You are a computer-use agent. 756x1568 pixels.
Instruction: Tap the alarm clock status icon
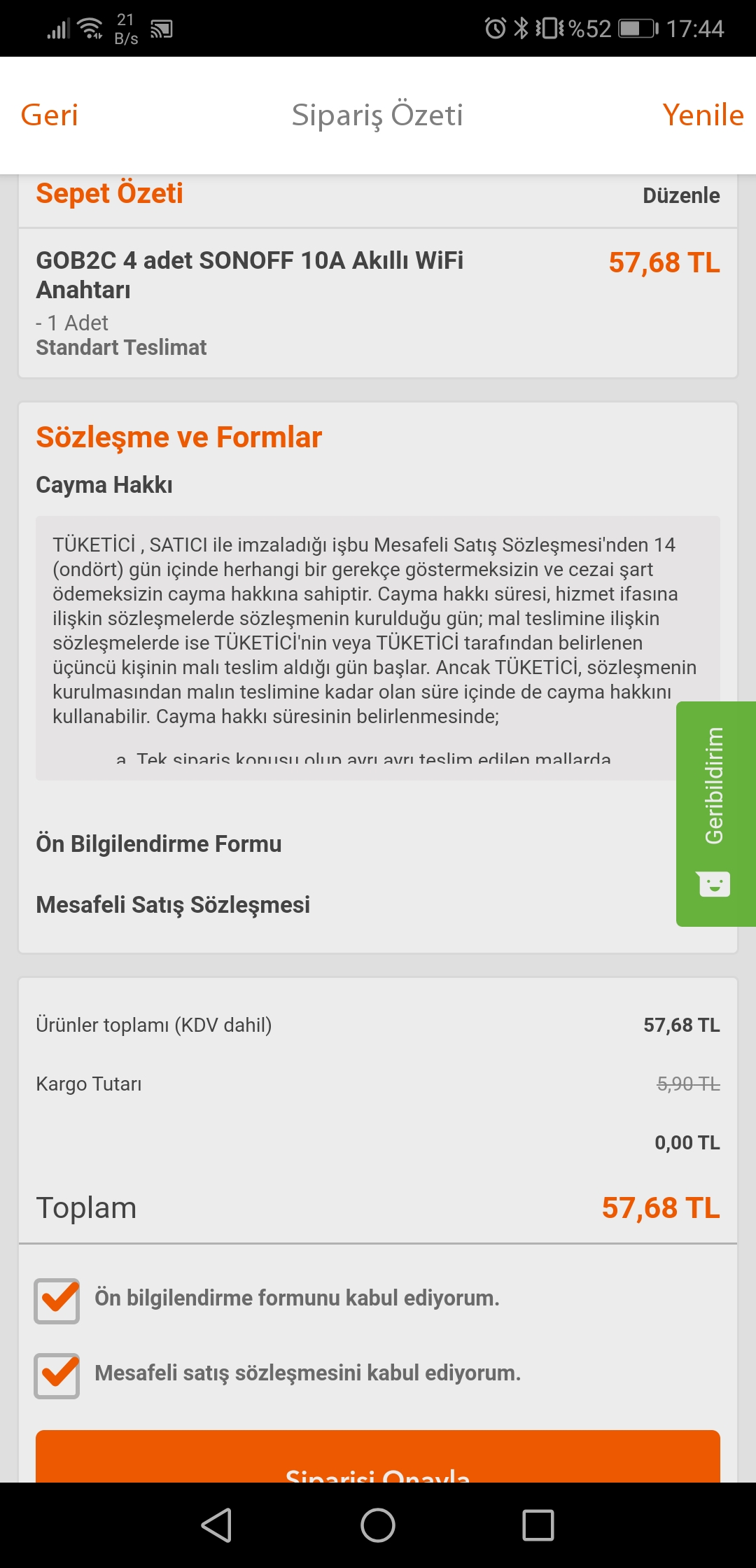point(495,29)
